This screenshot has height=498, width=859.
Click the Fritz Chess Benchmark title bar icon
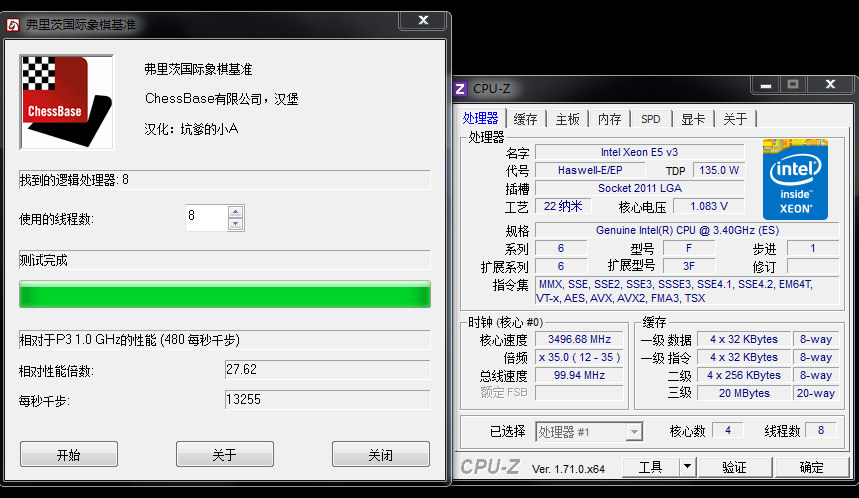(13, 25)
